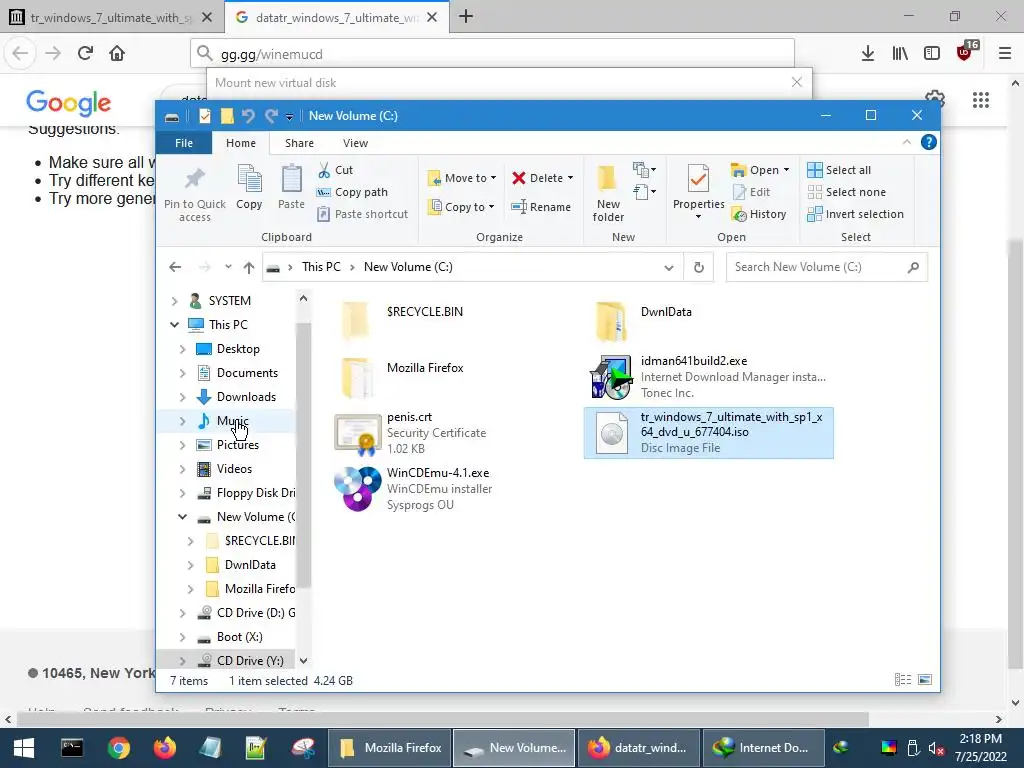Click Search New Volume (C:) field
Screen dimensions: 1024x768
point(826,267)
